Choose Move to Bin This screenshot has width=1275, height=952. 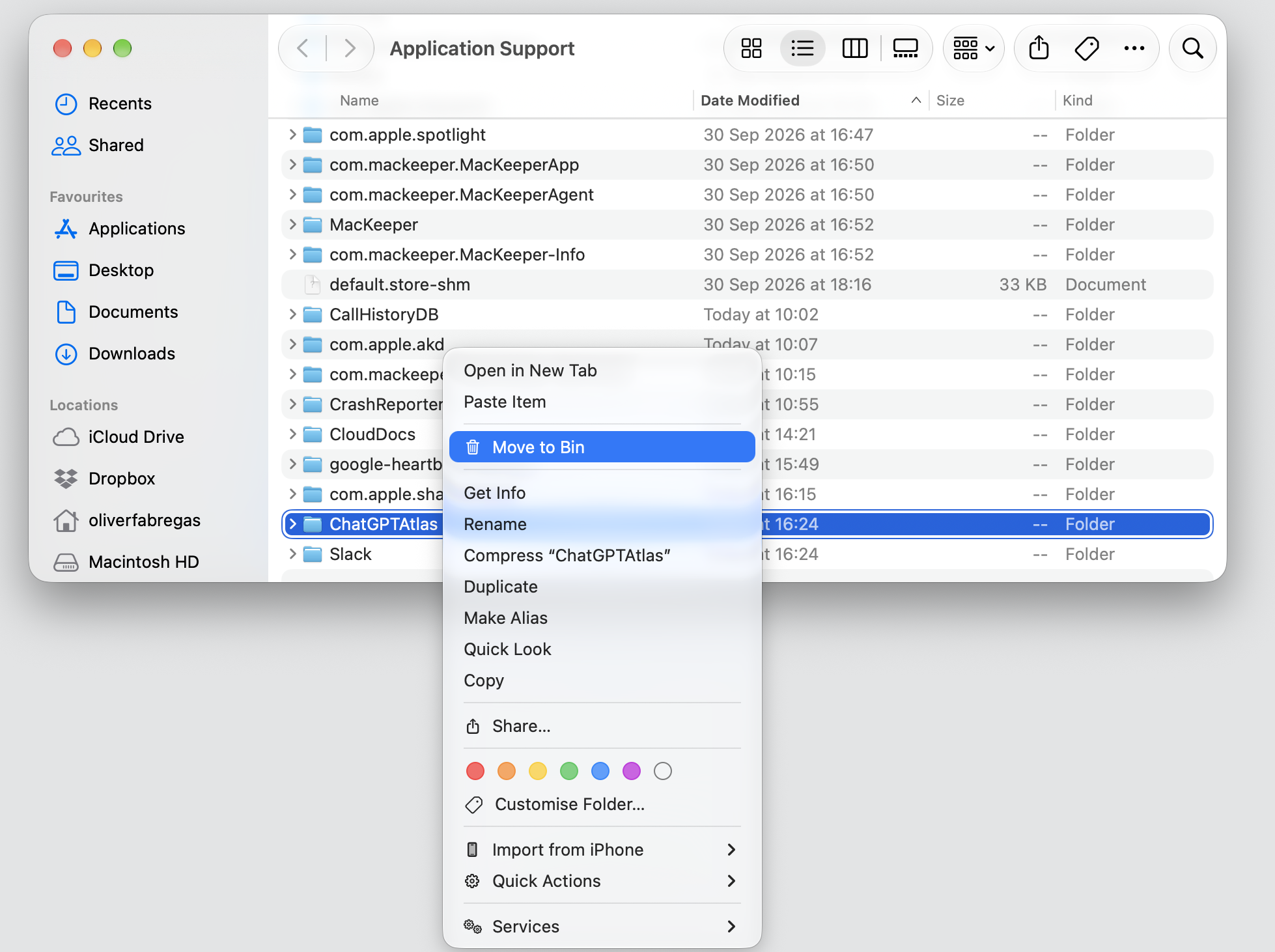click(602, 447)
